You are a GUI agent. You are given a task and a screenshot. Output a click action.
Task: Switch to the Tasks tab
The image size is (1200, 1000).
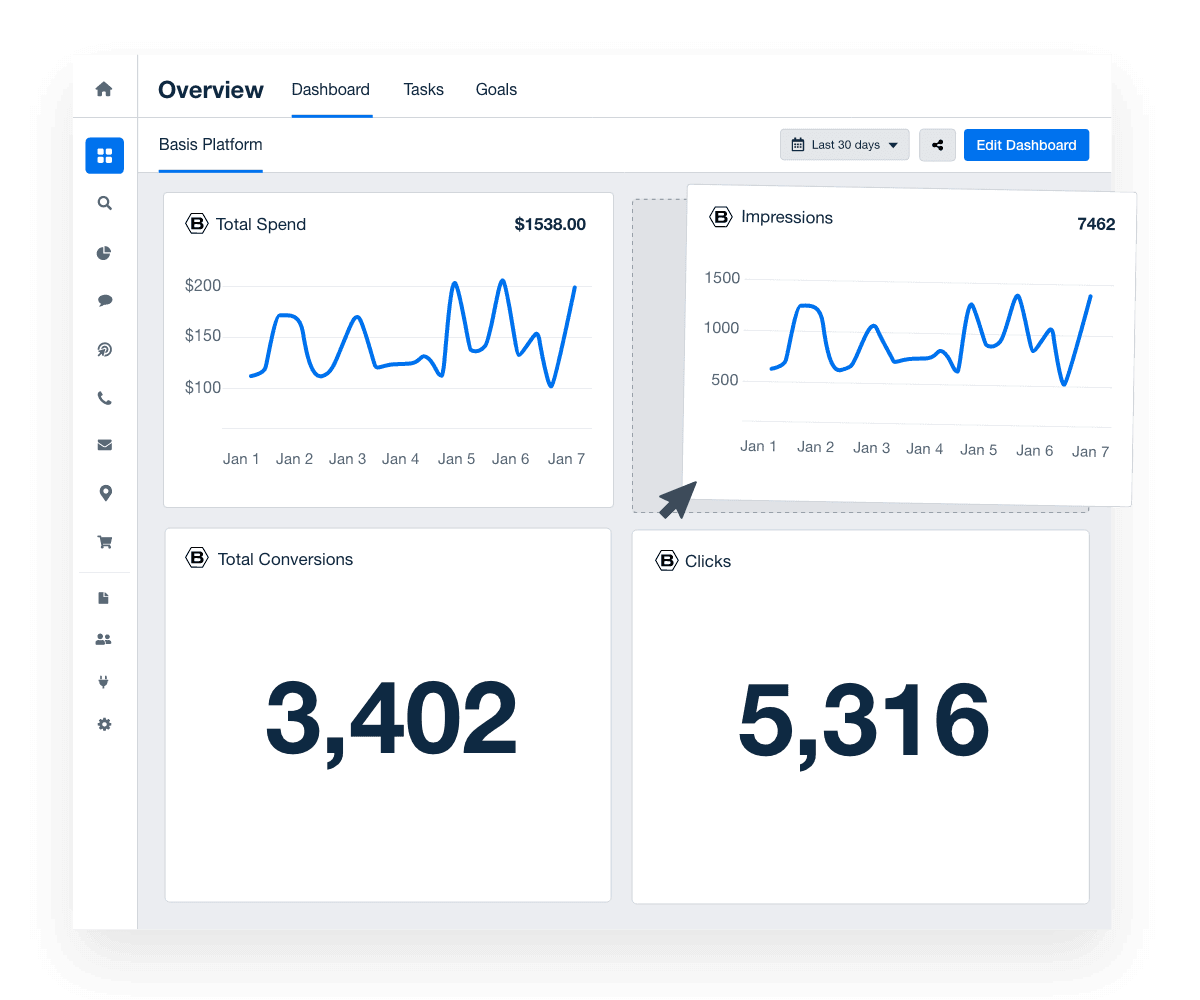coord(423,89)
